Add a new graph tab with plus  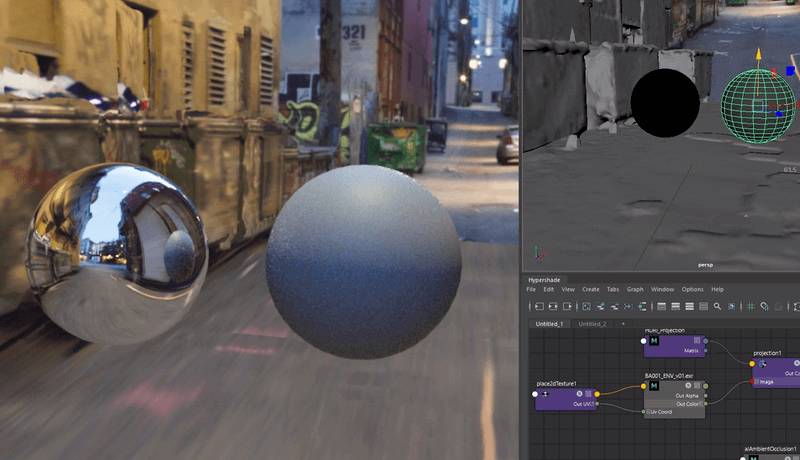623,324
